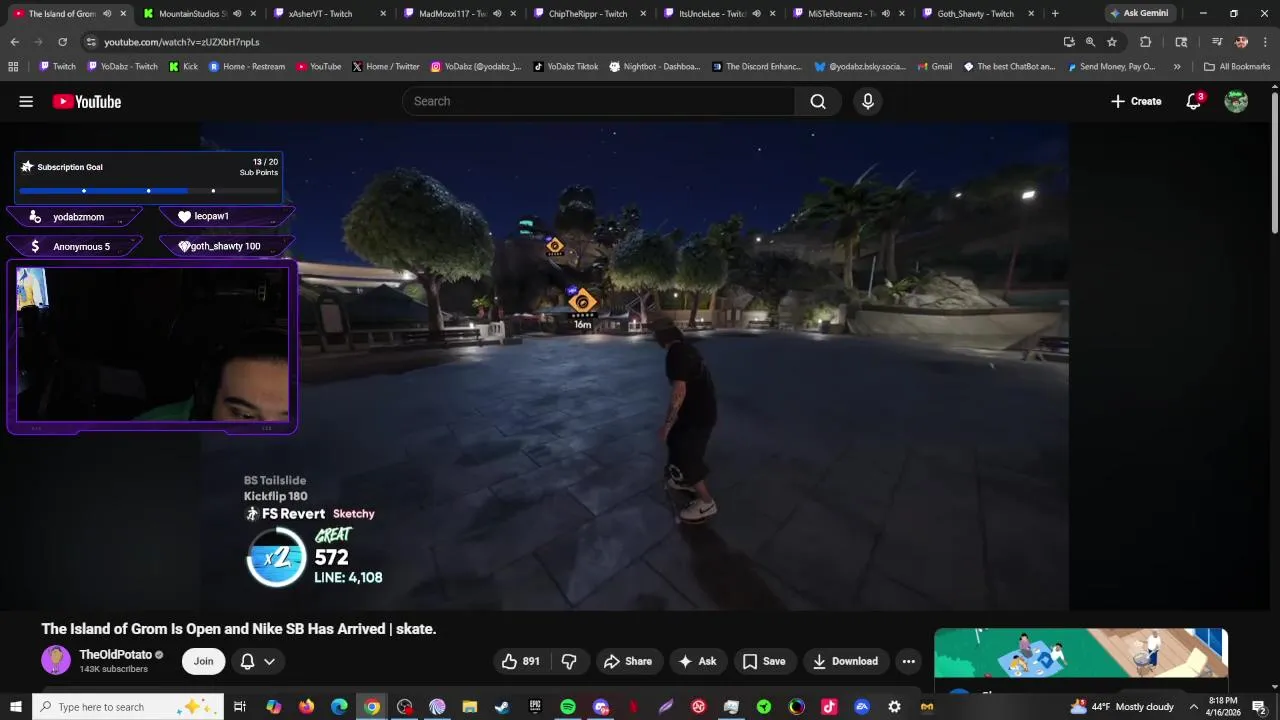Open a new browser tab
Viewport: 1280px width, 720px height.
click(x=1055, y=14)
